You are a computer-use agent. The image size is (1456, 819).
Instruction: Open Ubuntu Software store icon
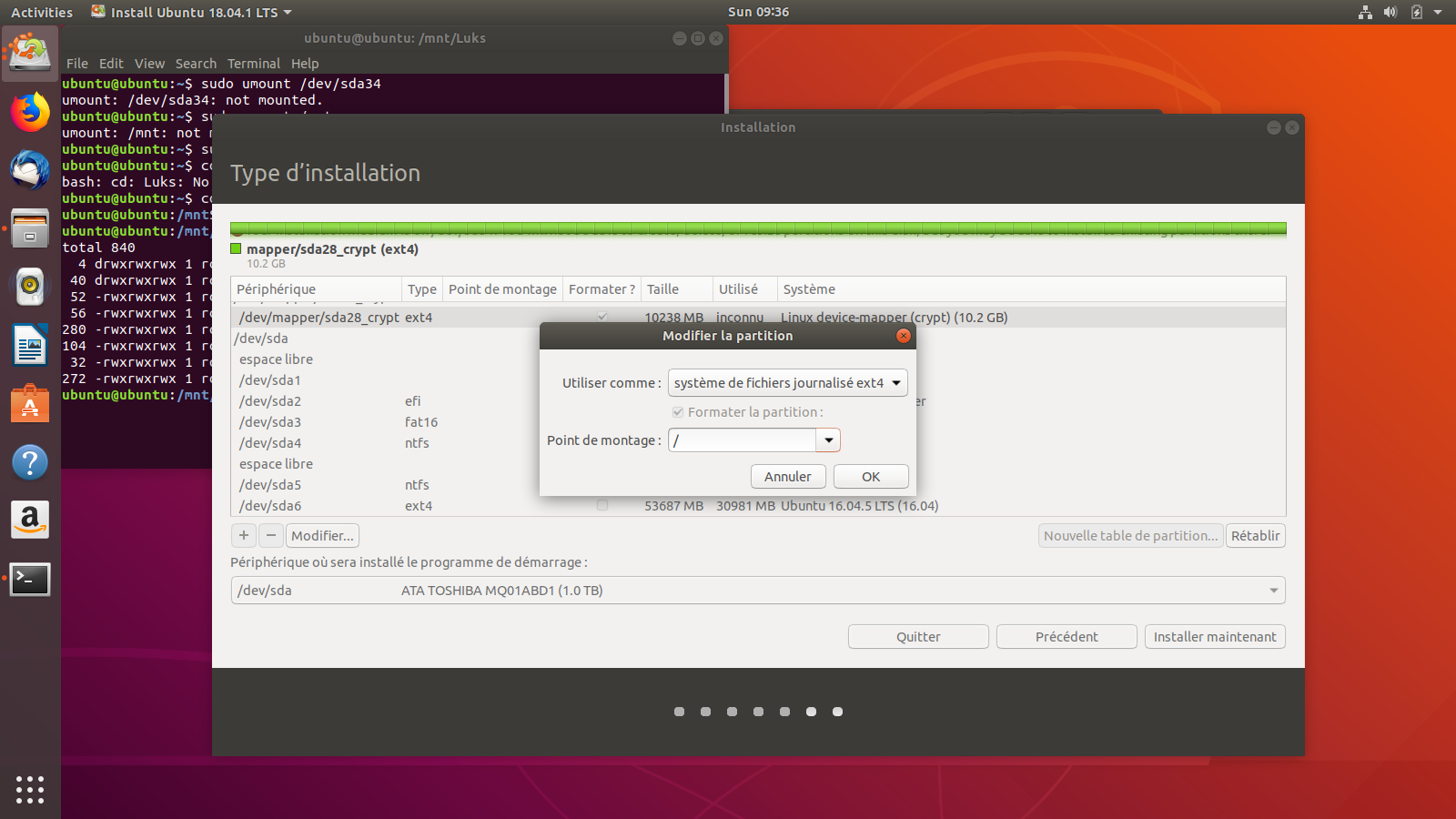[x=30, y=403]
